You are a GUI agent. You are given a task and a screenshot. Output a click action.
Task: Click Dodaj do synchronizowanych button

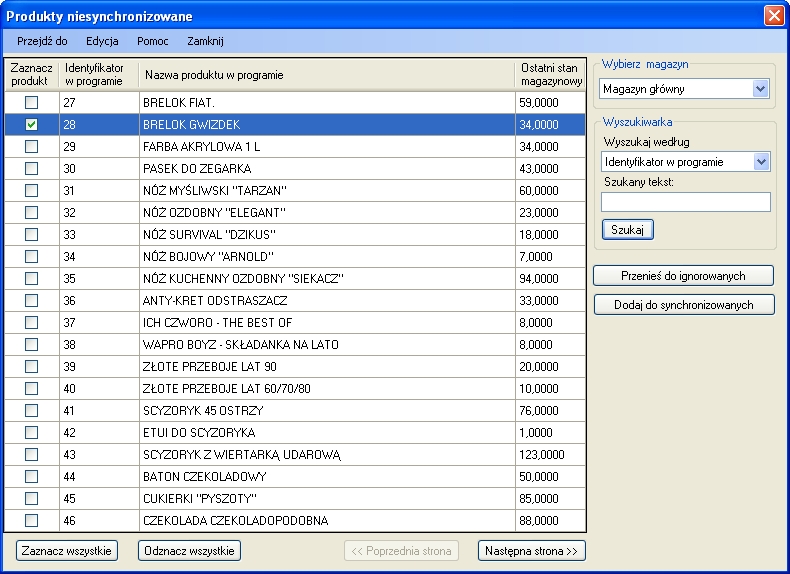tap(684, 305)
